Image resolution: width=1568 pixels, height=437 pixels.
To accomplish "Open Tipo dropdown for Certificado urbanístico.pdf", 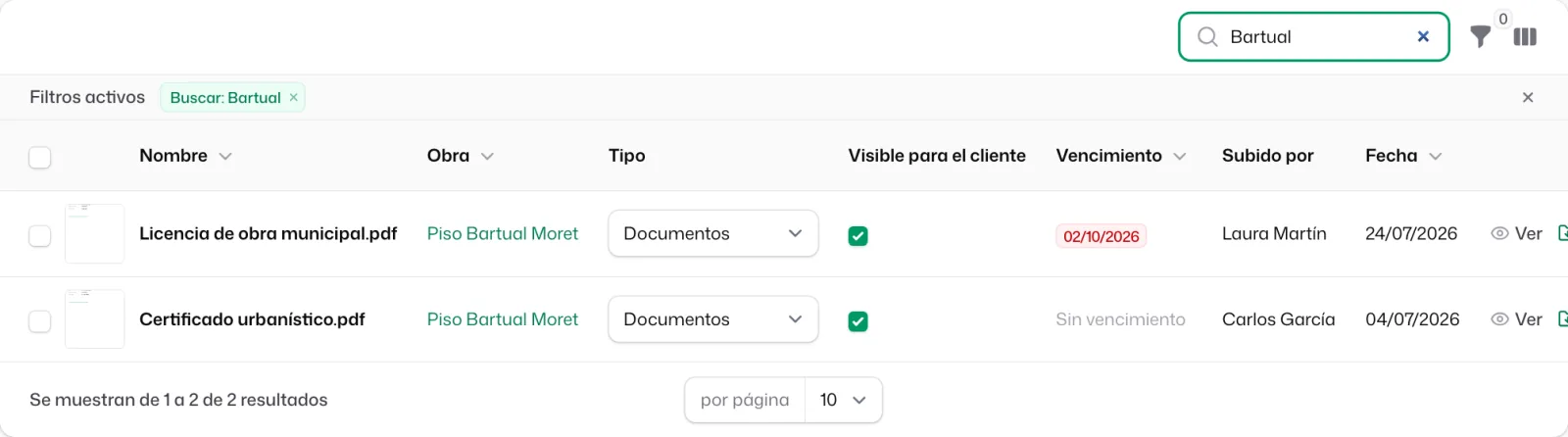I will point(712,319).
